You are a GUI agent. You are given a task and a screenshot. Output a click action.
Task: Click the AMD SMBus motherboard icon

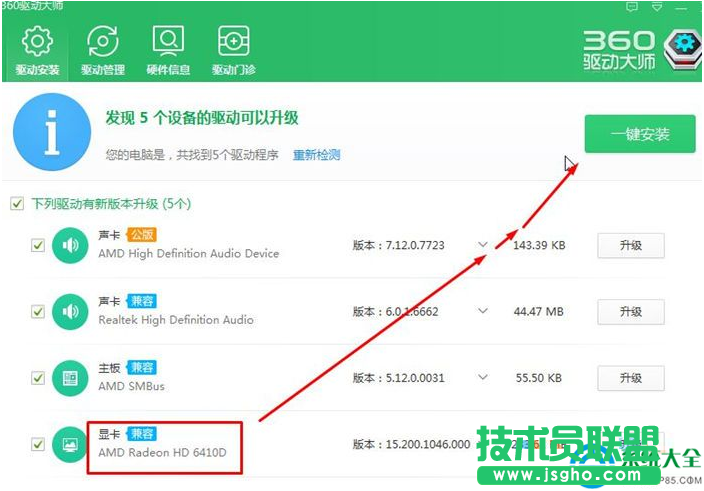point(70,378)
